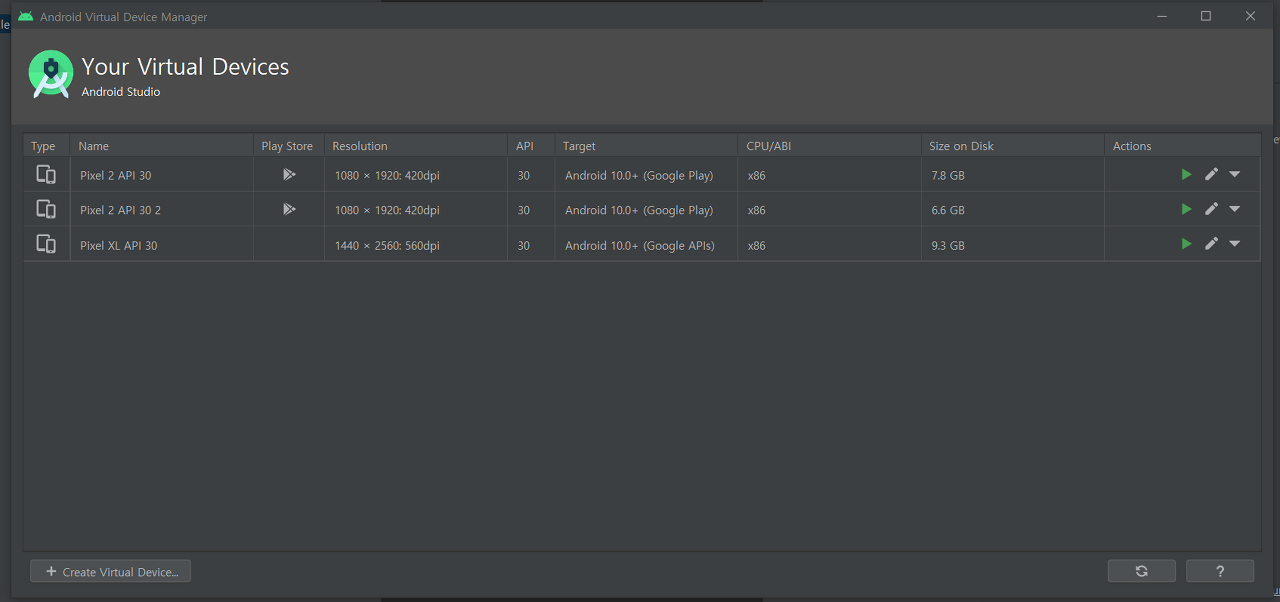Click the device type icon for Pixel XL API 30
Image resolution: width=1280 pixels, height=602 pixels.
46,244
